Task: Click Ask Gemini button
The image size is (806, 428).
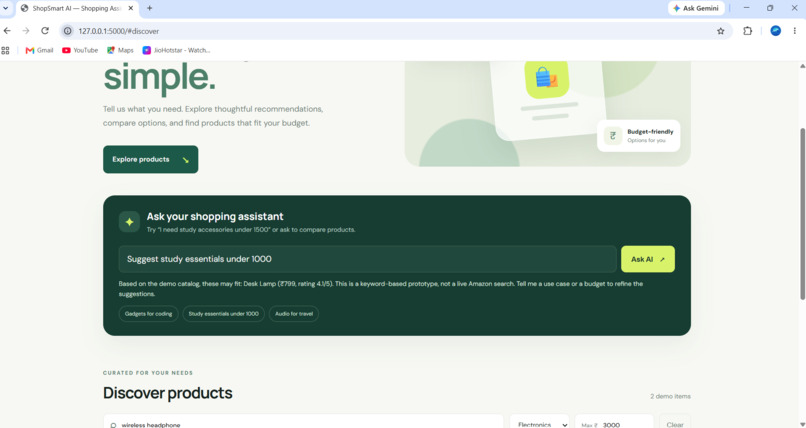Action: coord(697,8)
